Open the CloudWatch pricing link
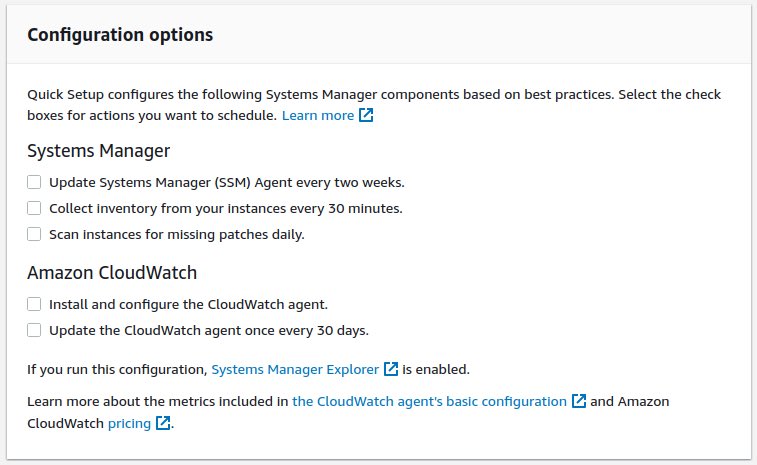The width and height of the screenshot is (757, 465). point(129,423)
